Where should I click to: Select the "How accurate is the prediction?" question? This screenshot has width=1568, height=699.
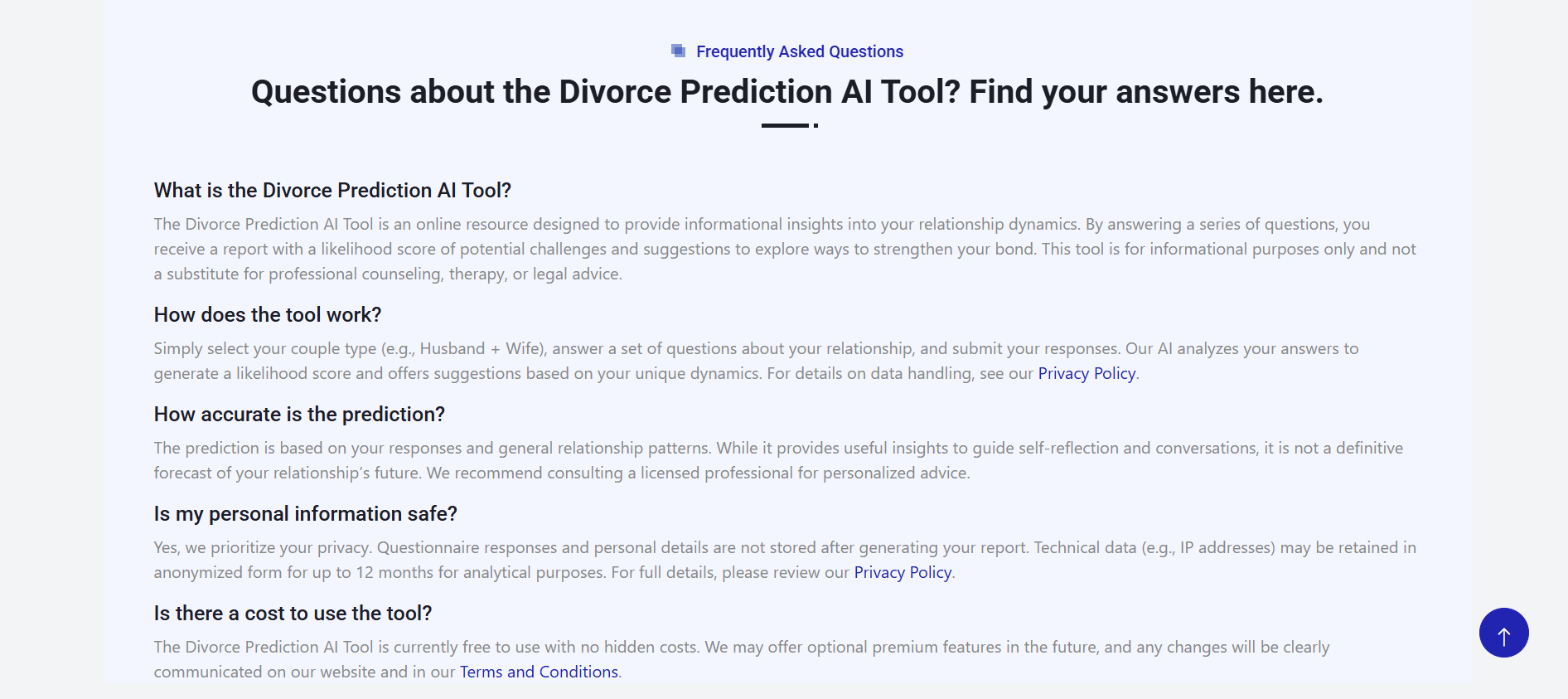click(299, 415)
